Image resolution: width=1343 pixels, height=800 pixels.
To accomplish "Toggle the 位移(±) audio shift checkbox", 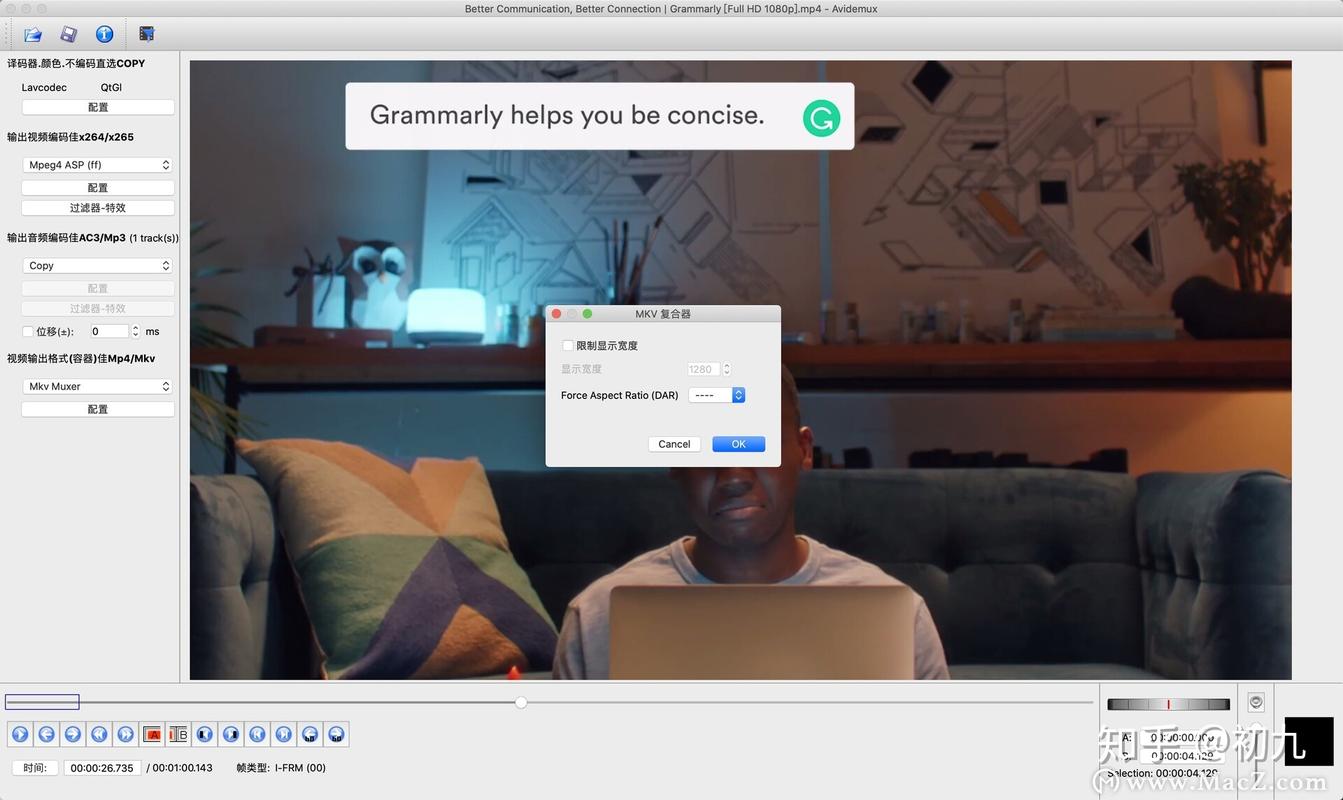I will 27,331.
